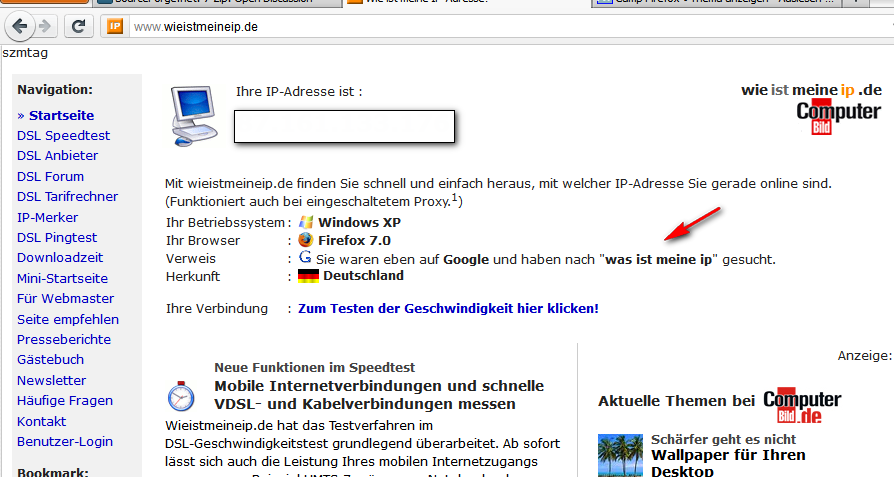The width and height of the screenshot is (894, 477).
Task: Open the Startseite navigation link
Action: tap(61, 115)
